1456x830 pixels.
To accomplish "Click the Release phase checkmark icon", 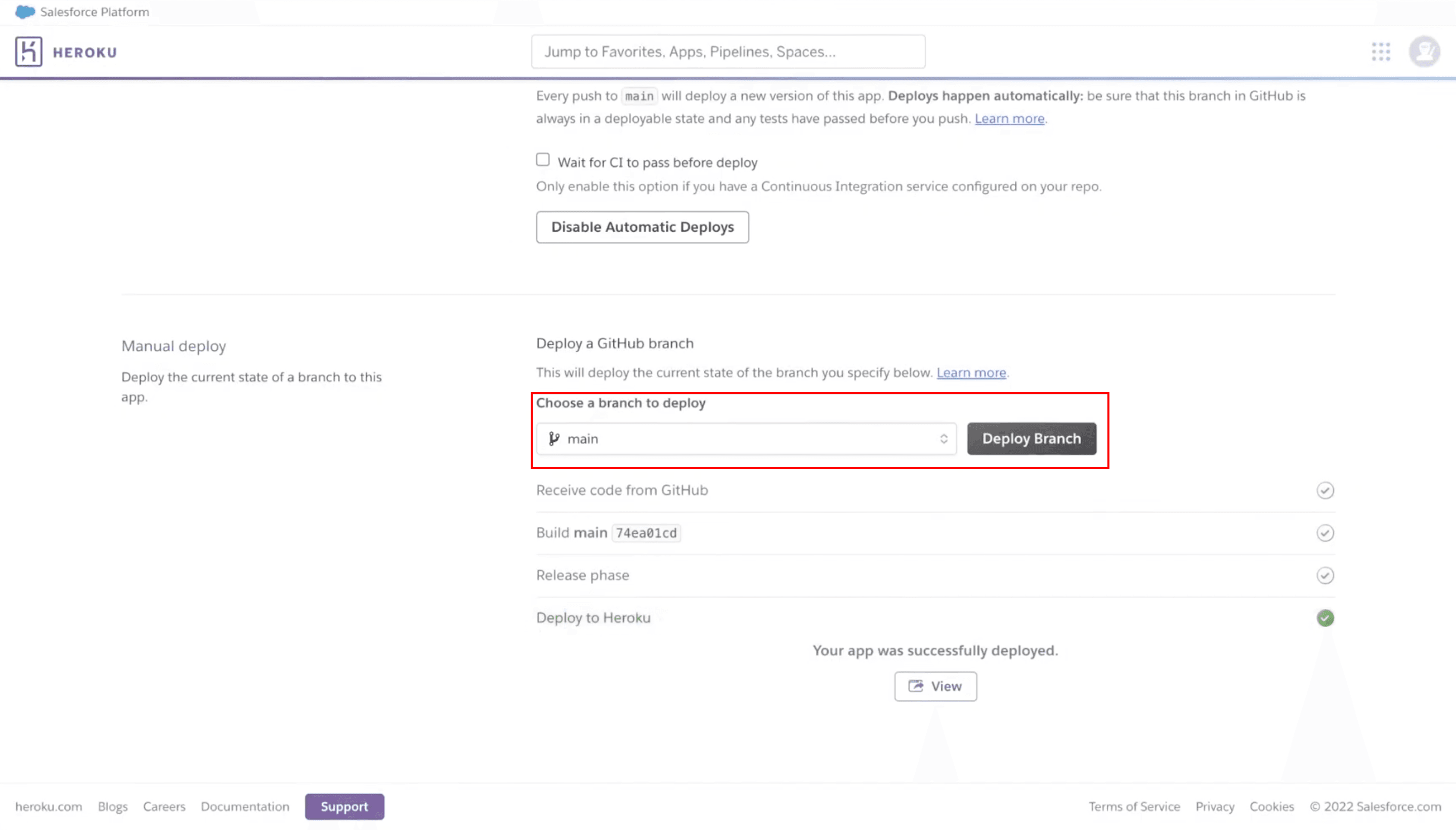I will point(1324,575).
